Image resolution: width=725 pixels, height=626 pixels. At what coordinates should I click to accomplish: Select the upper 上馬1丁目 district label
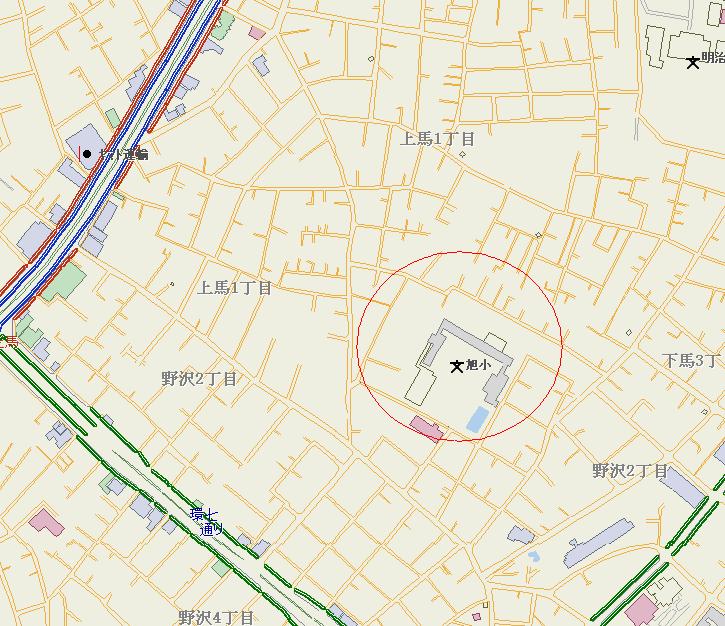tap(437, 138)
